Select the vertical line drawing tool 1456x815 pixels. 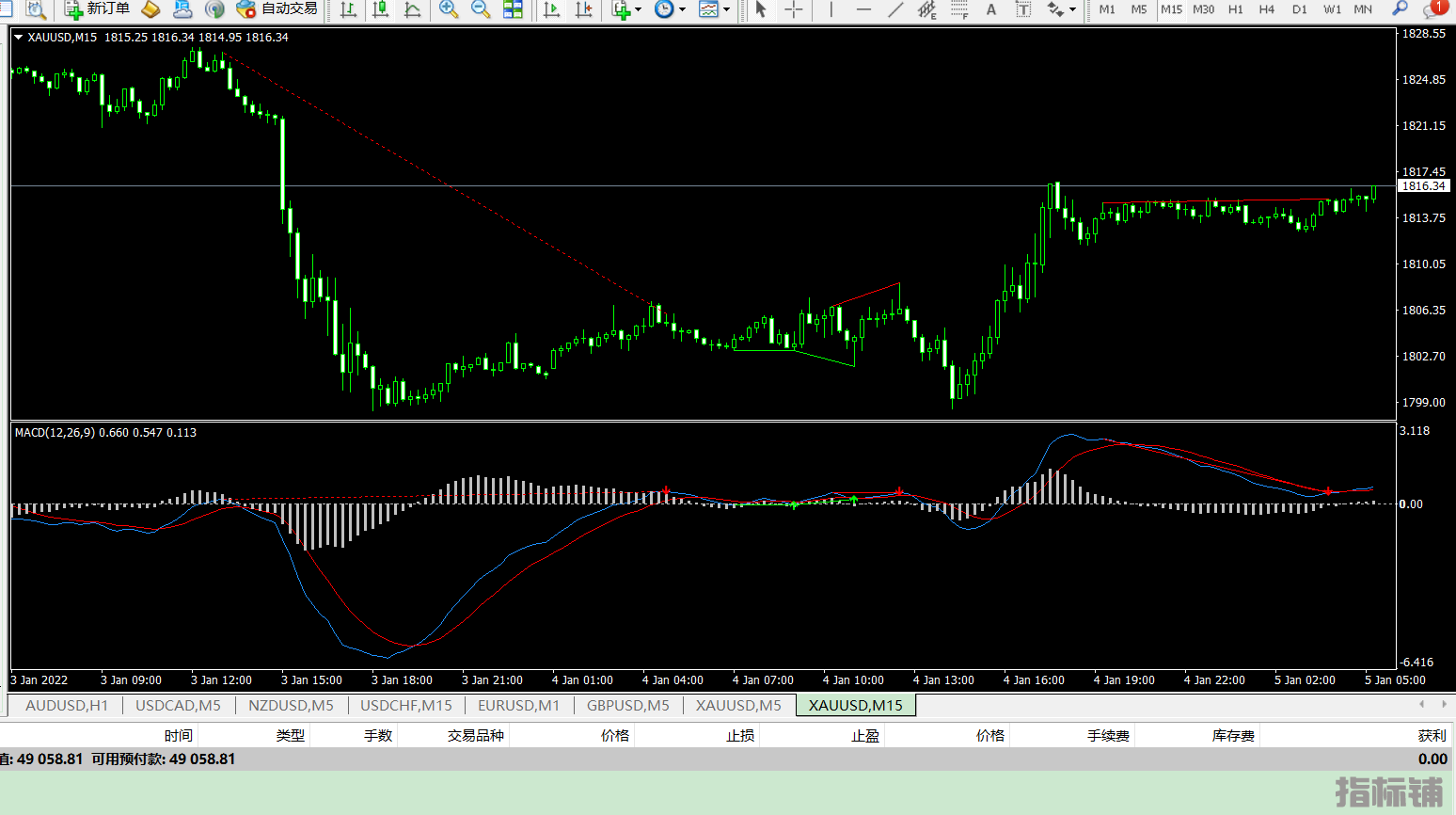pos(831,9)
